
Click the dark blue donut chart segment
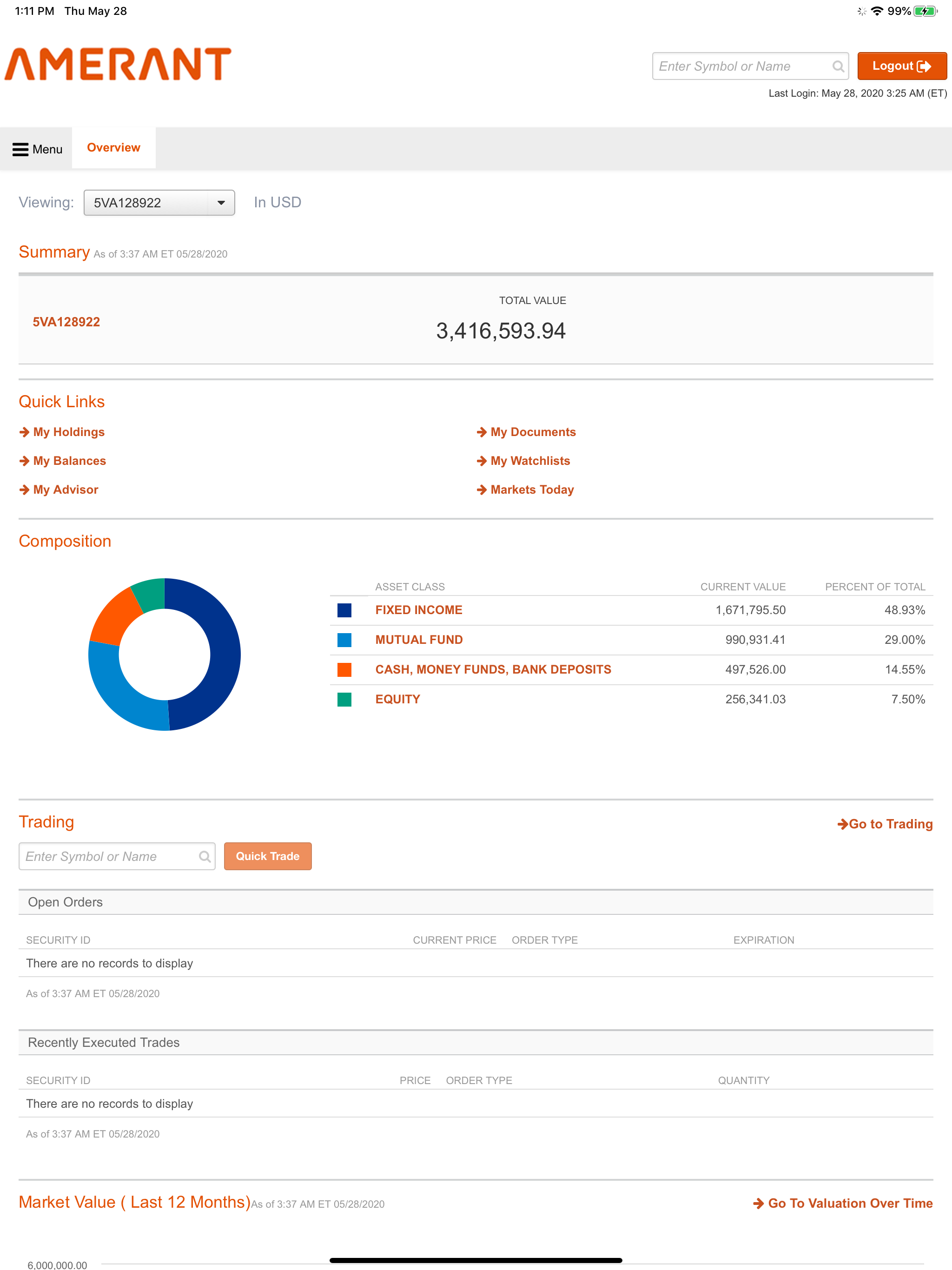click(225, 655)
